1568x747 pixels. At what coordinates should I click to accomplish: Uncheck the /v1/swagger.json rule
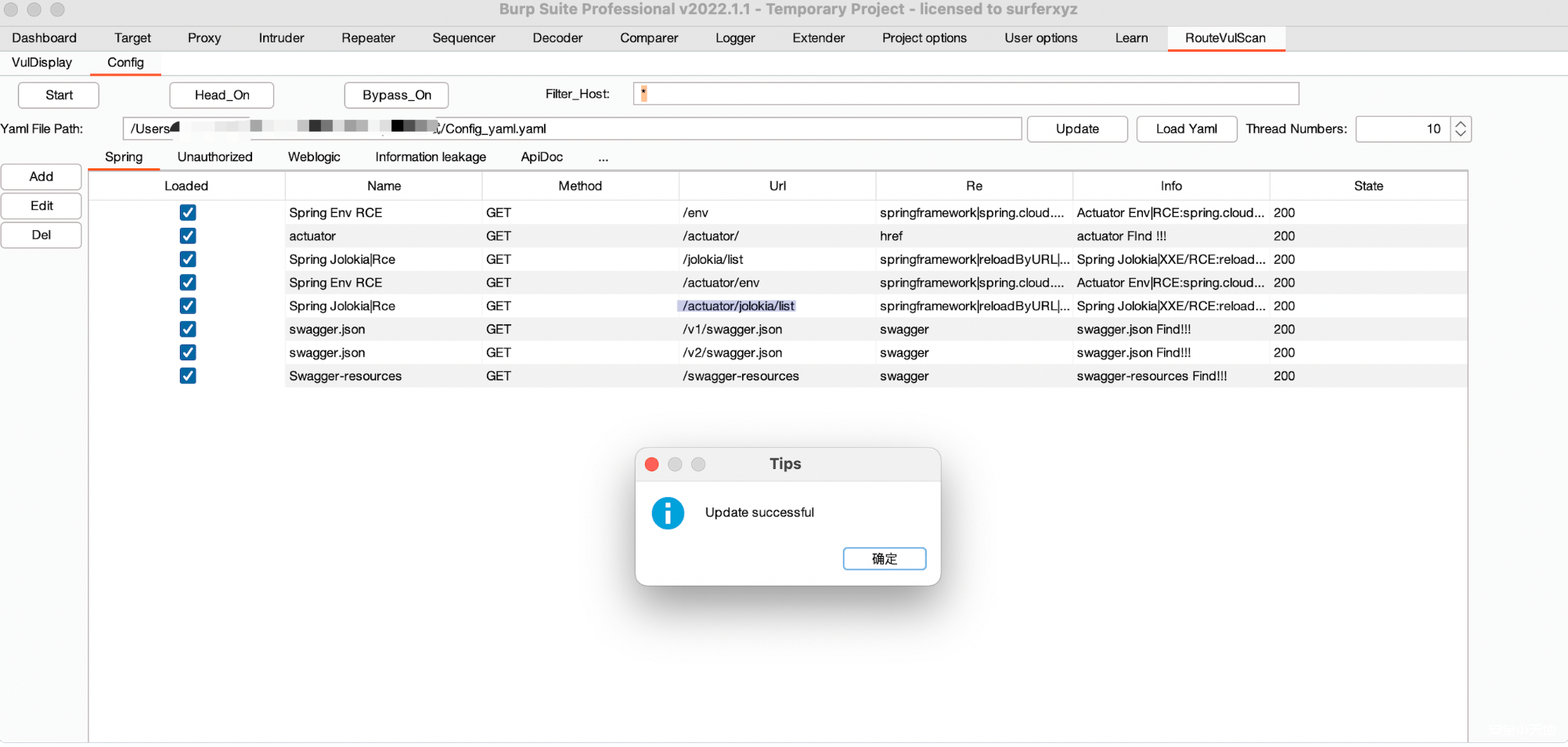pos(187,329)
